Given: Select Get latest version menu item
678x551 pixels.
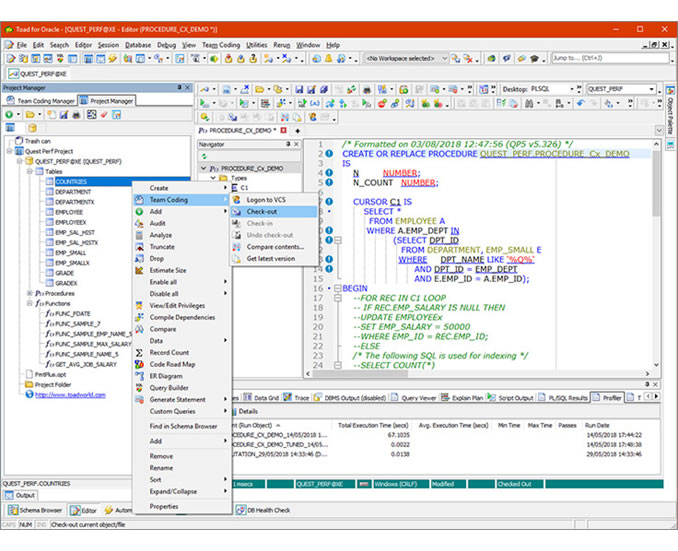Looking at the screenshot, I should tap(274, 259).
